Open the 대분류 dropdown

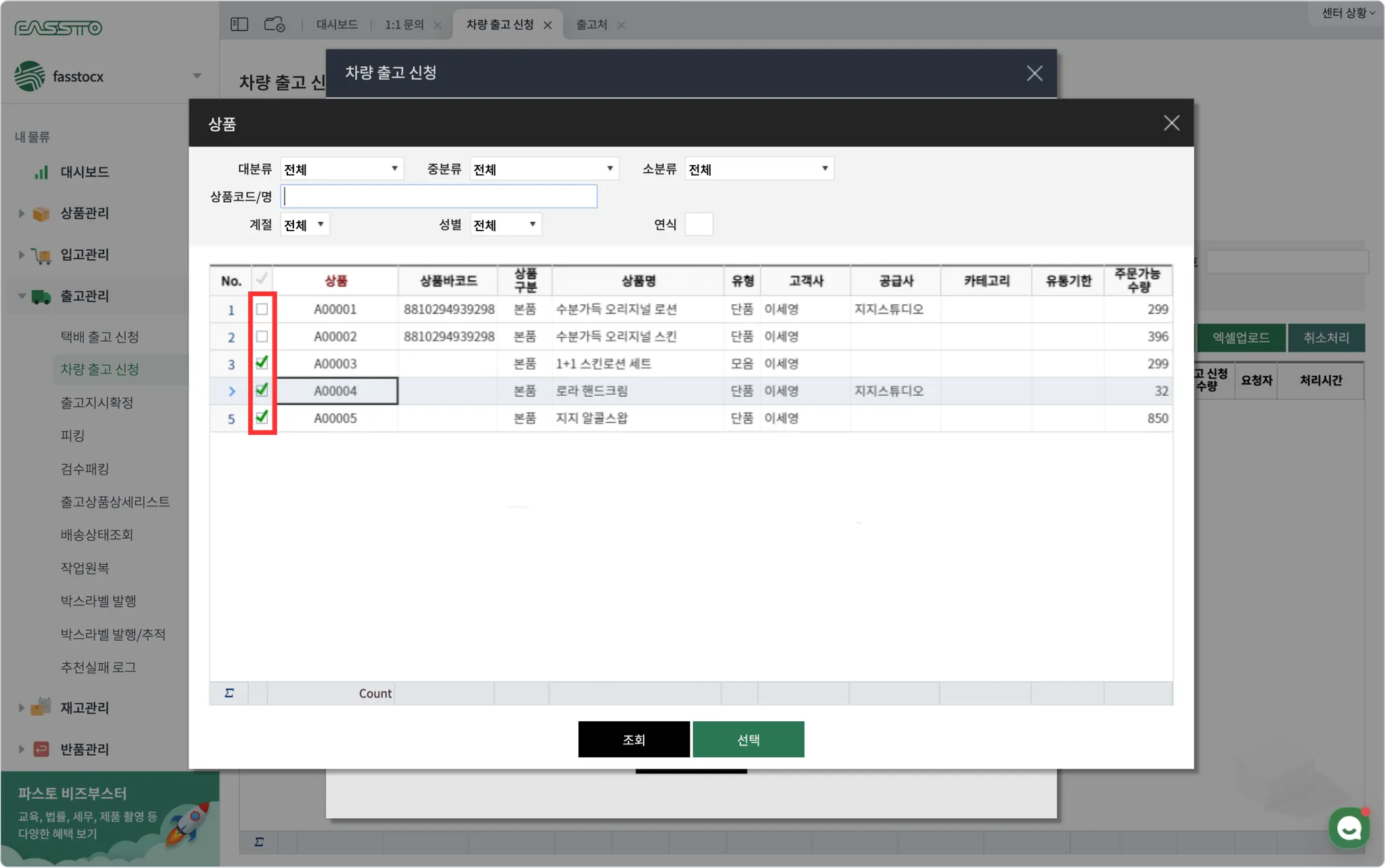(x=342, y=169)
